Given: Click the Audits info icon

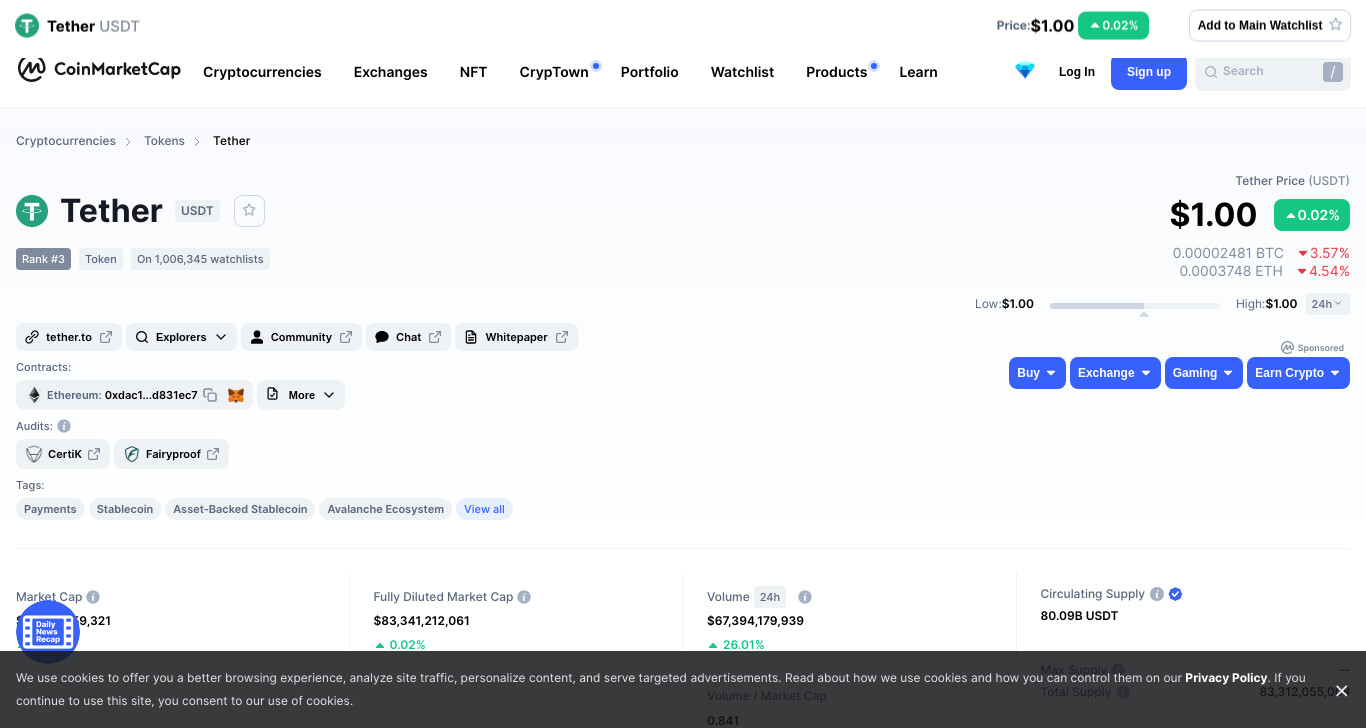Looking at the screenshot, I should click(x=64, y=426).
